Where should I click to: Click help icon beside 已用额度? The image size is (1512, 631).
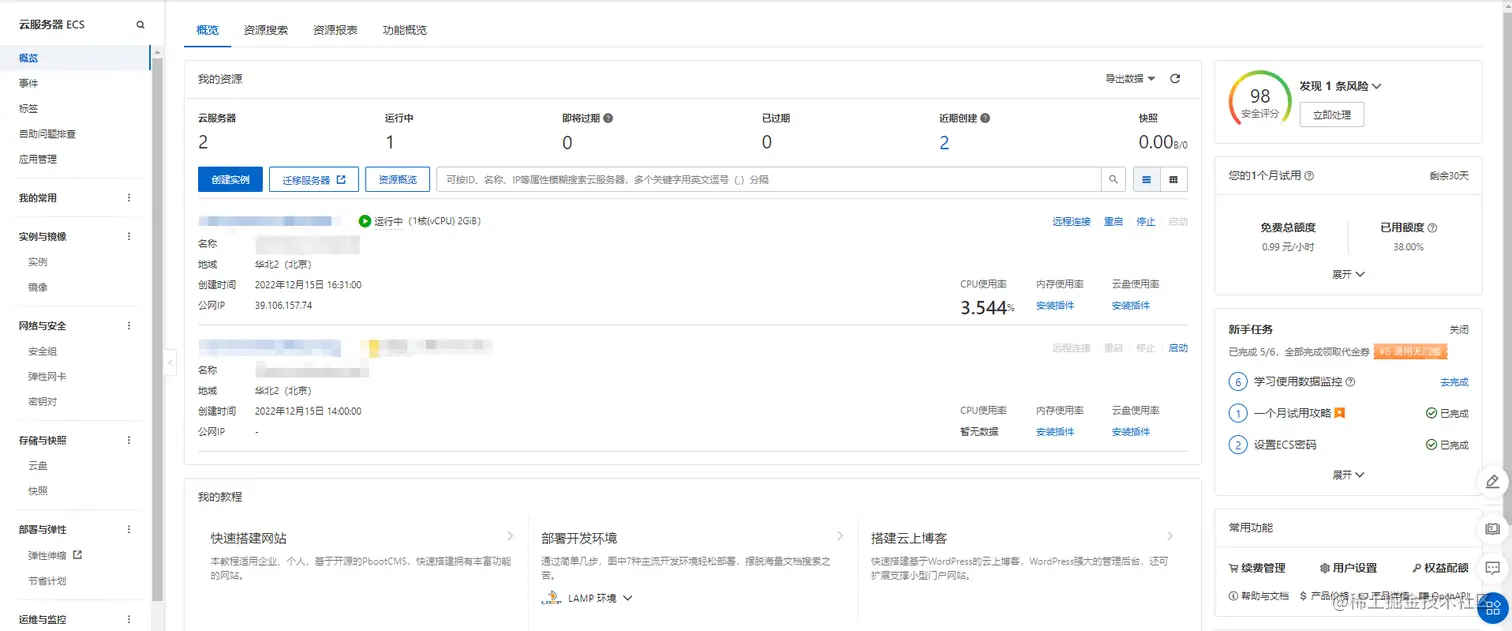[1432, 228]
